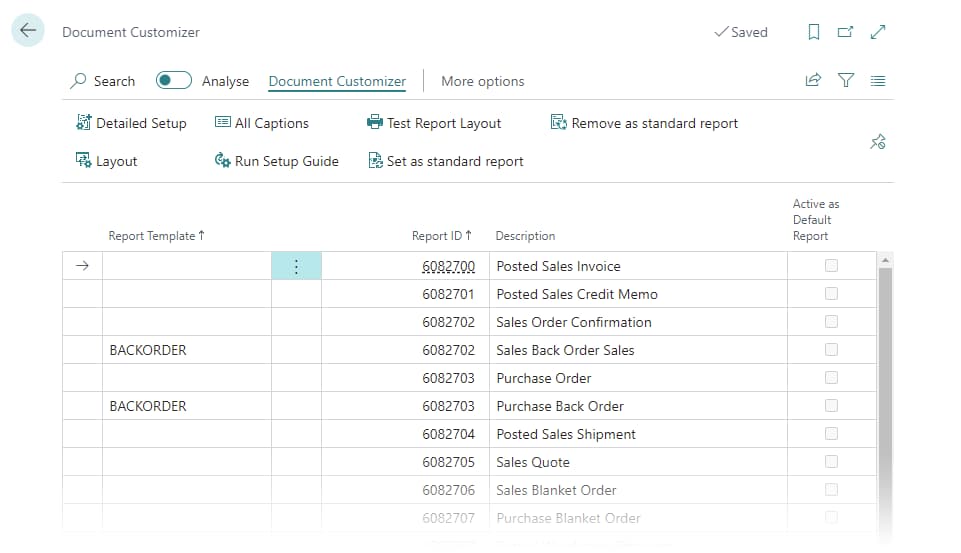This screenshot has height=553, width=961.
Task: Open page in new window icon
Action: [845, 32]
